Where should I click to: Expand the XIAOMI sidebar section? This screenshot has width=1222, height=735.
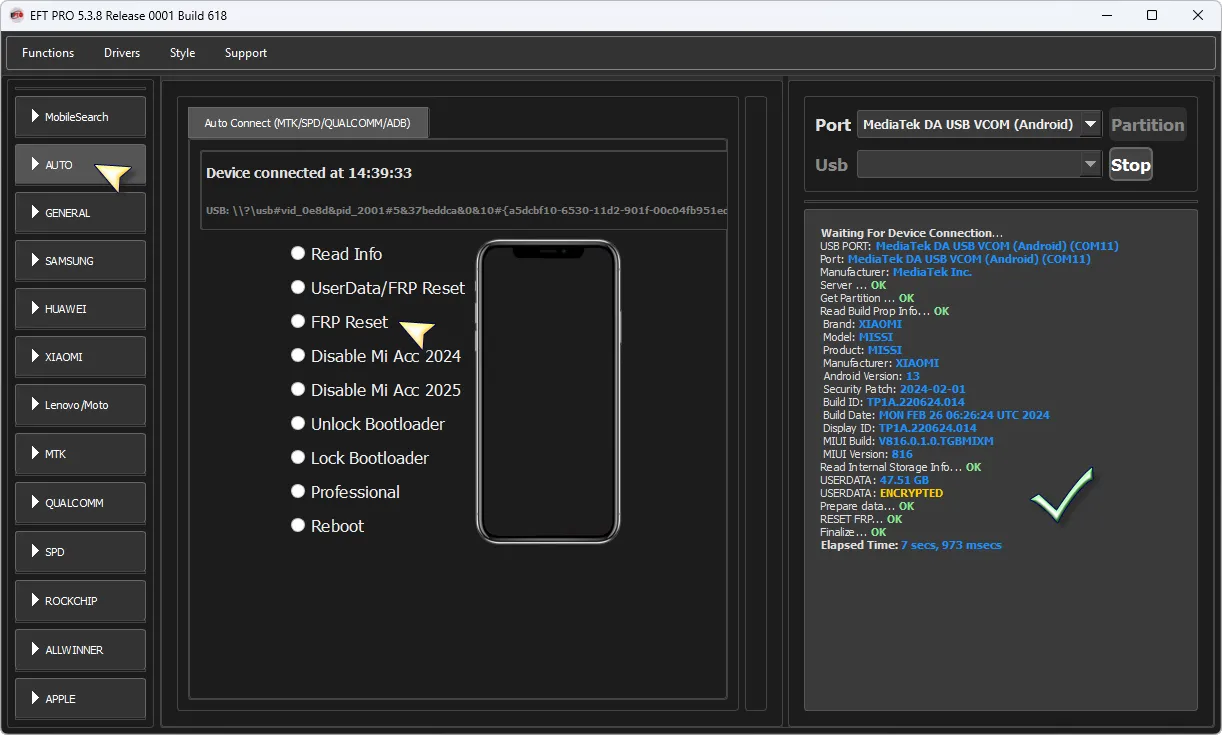[x=80, y=357]
